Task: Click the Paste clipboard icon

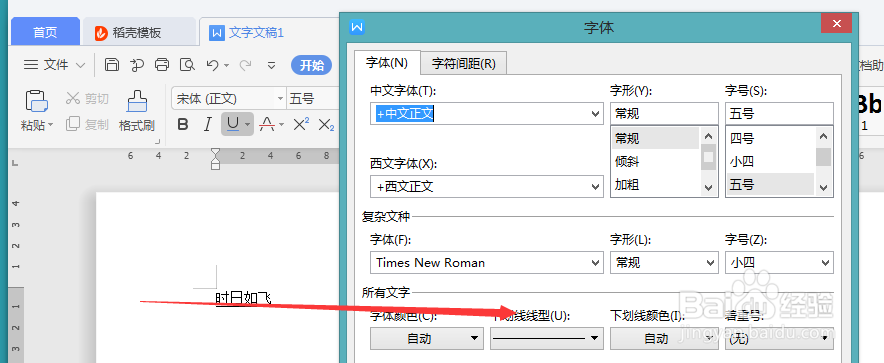Action: point(36,101)
